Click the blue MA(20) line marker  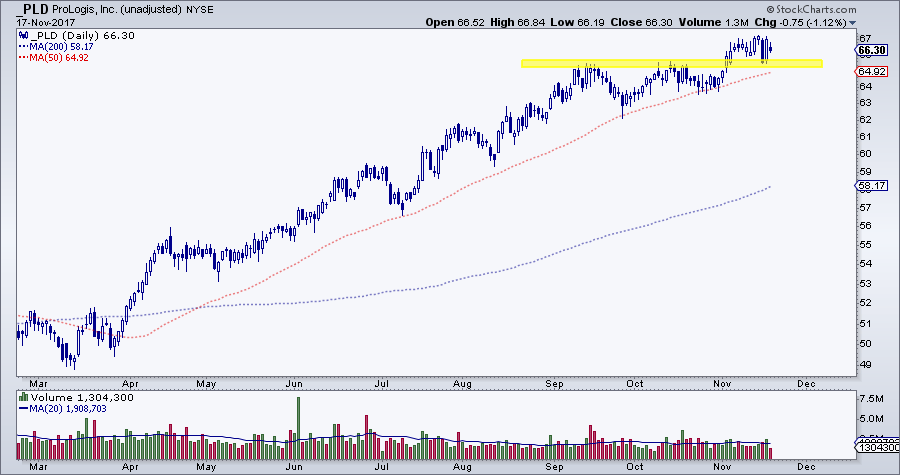22,408
